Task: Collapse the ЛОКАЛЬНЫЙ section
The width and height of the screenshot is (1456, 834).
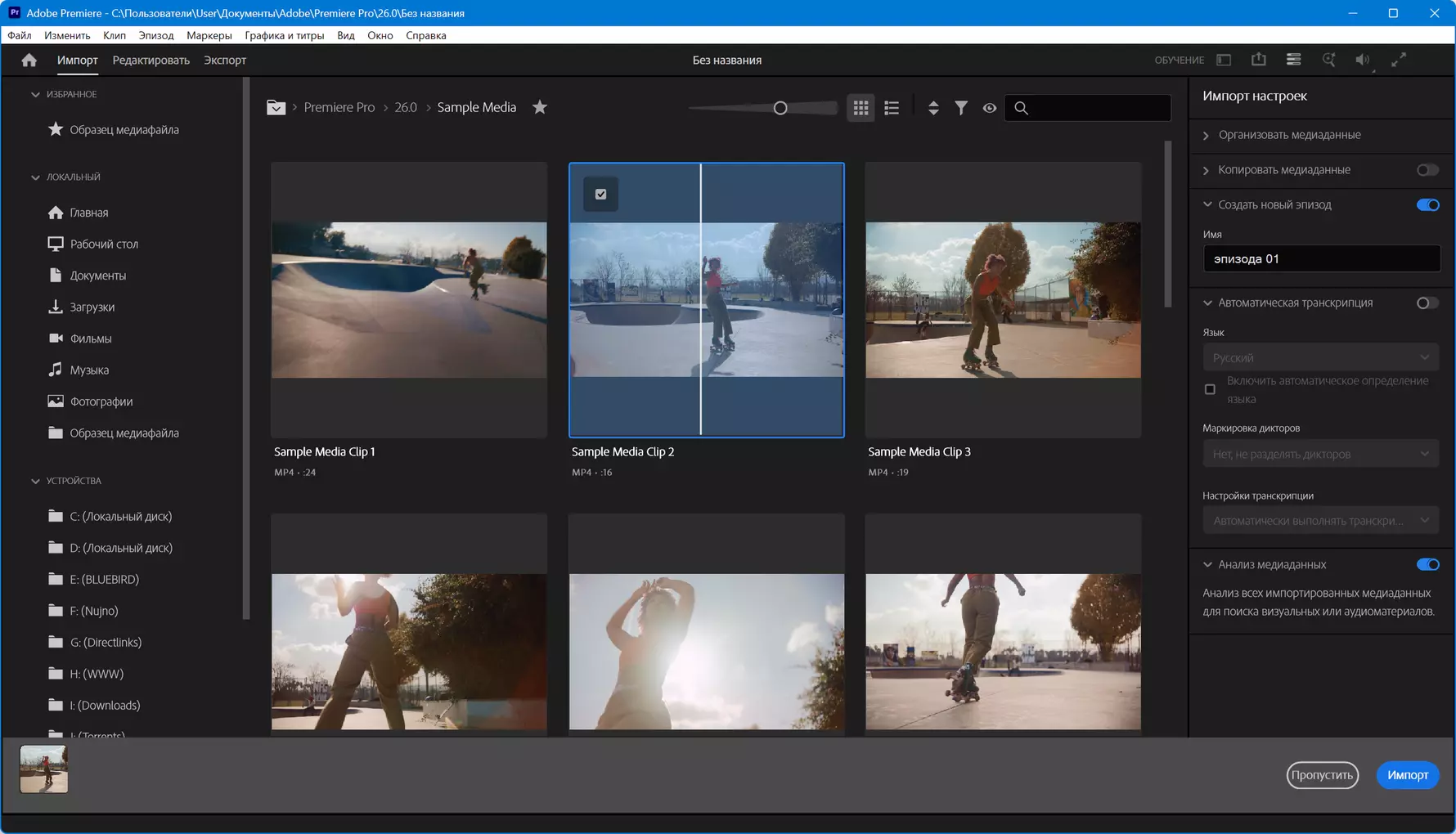Action: tap(35, 177)
